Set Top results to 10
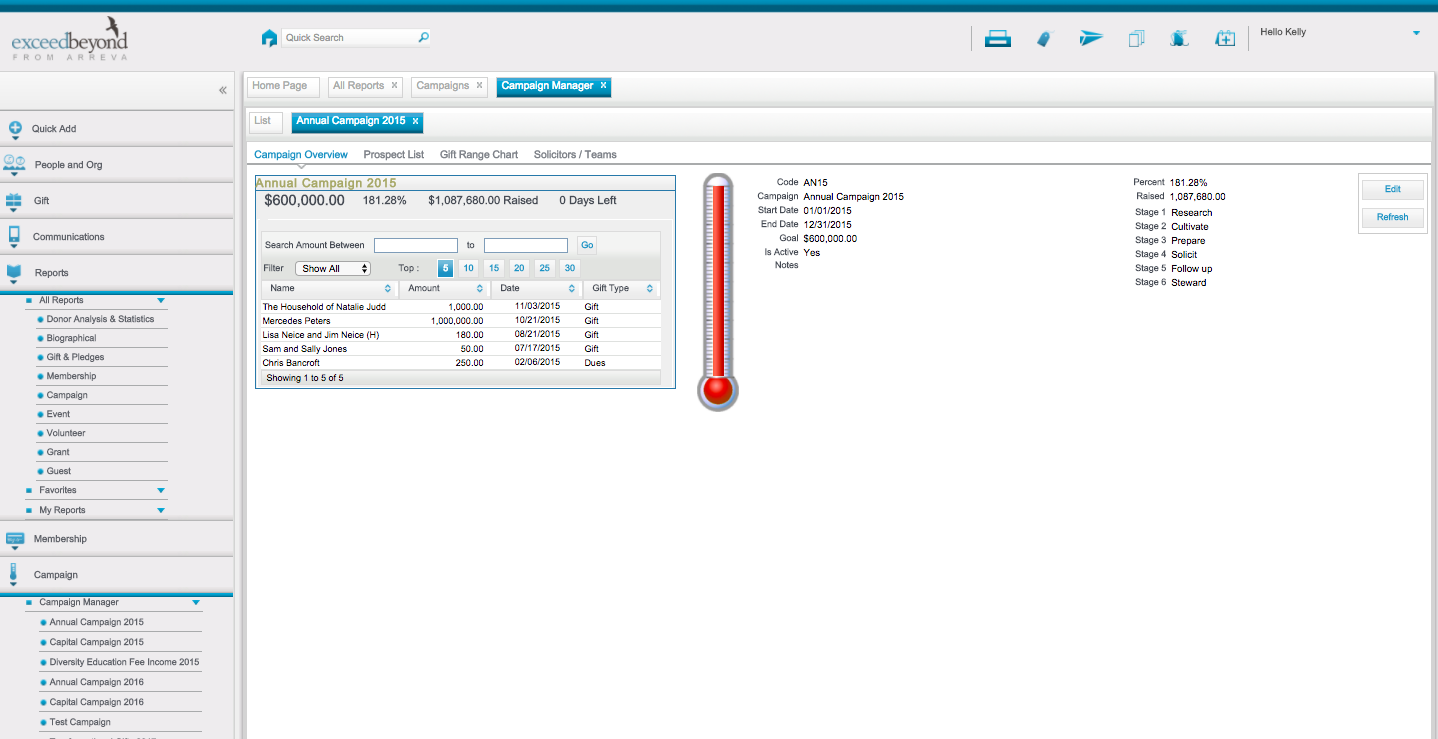1438x739 pixels. 468,268
